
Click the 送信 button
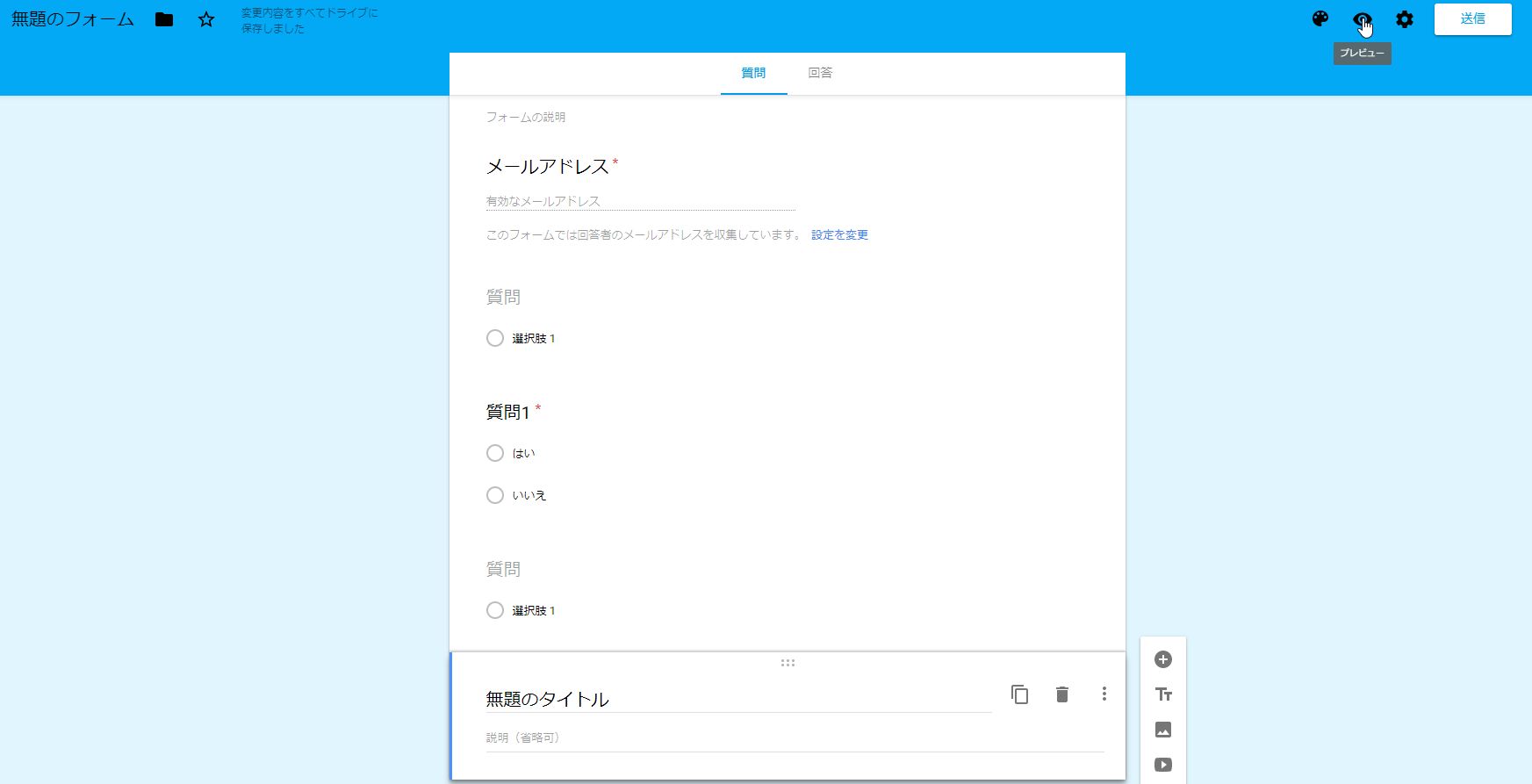tap(1473, 19)
